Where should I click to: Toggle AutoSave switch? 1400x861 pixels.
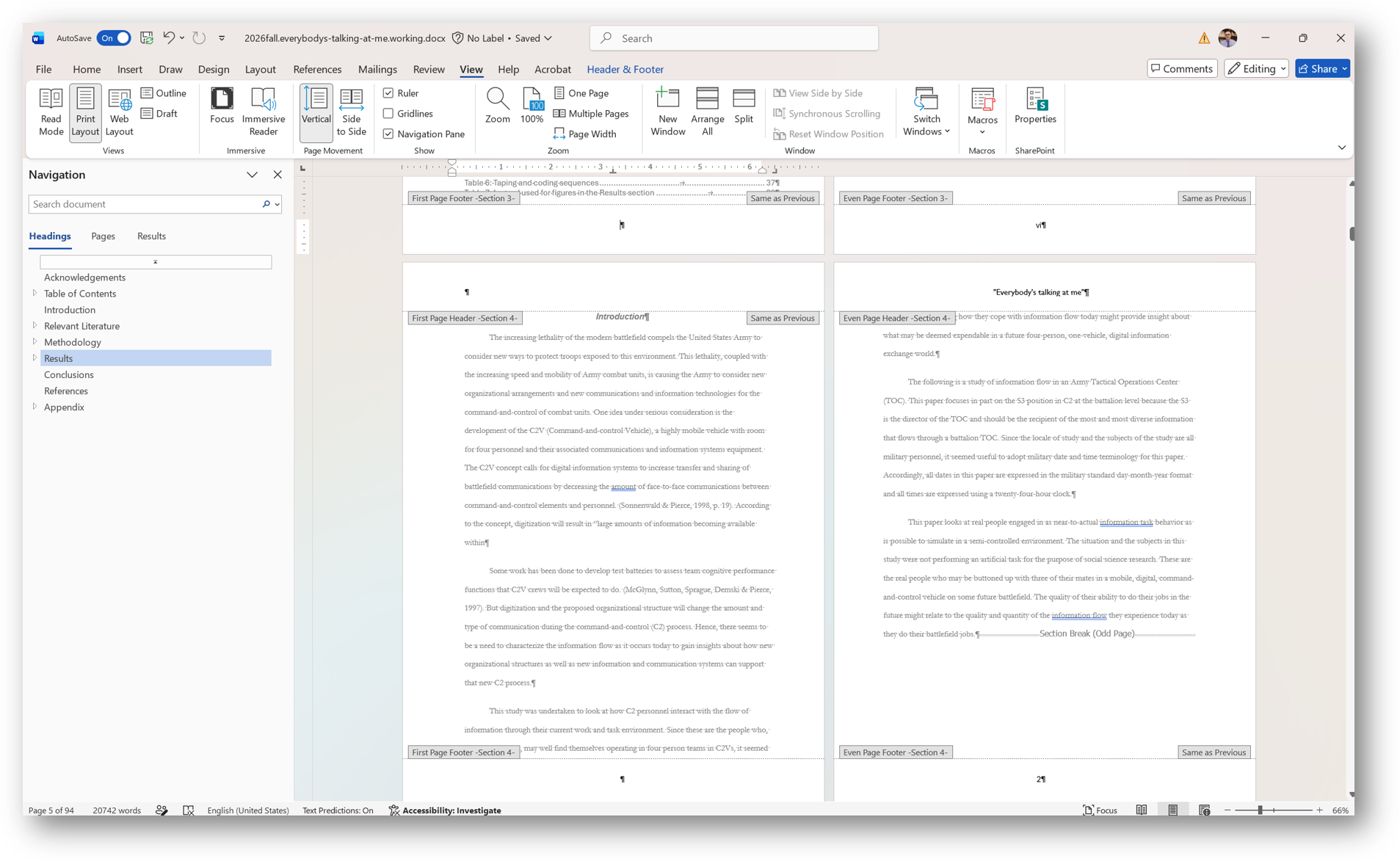pyautogui.click(x=114, y=38)
